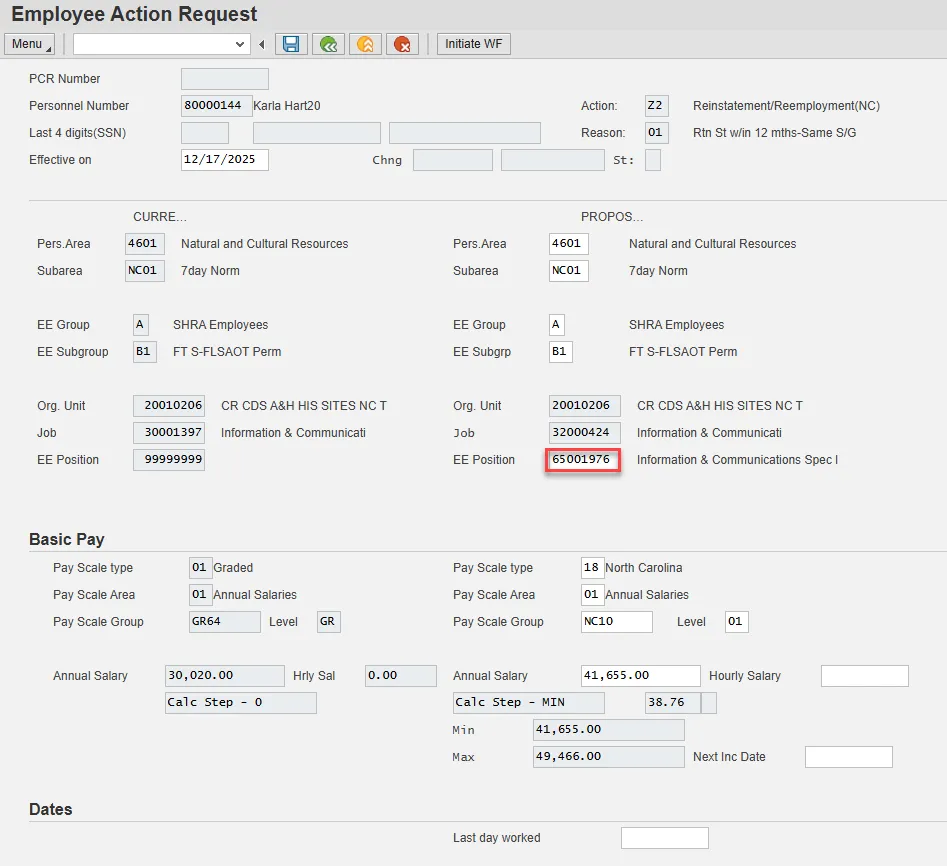The image size is (947, 866).
Task: Click the proposed Pay Scale Group field
Action: [616, 622]
